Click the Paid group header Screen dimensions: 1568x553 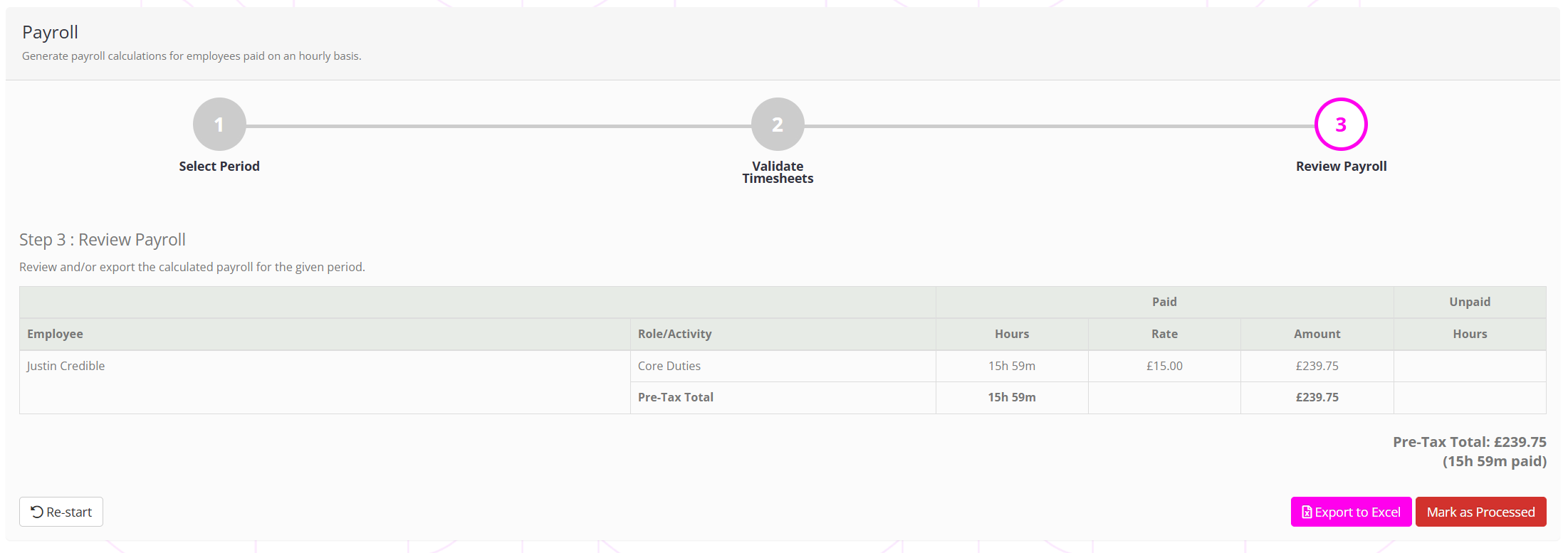pyautogui.click(x=1164, y=302)
